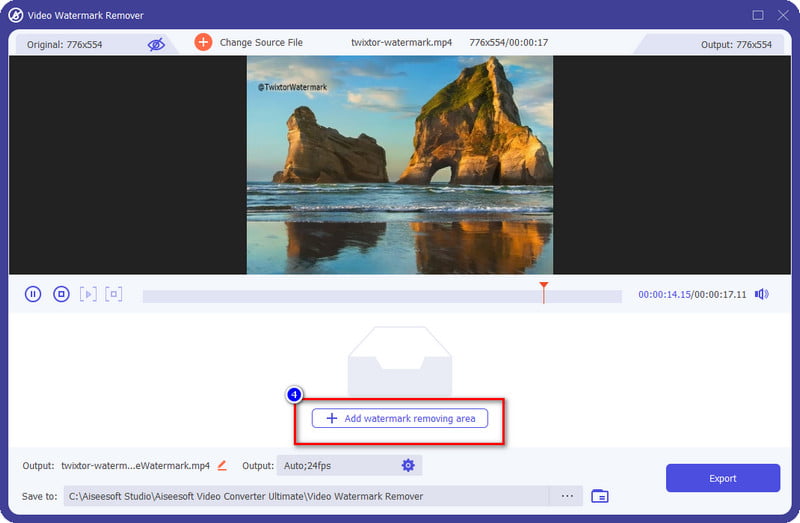Viewport: 800px width, 523px height.
Task: Open output settings gear icon
Action: 408,465
